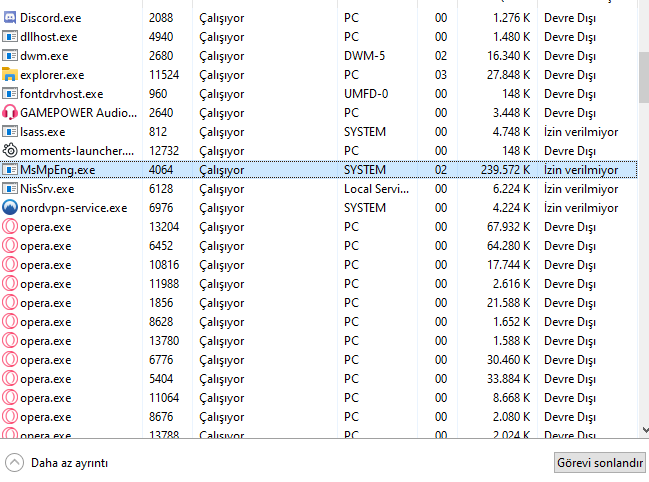Click the MsMpEng.exe process icon
The image size is (649, 482).
pyautogui.click(x=10, y=170)
